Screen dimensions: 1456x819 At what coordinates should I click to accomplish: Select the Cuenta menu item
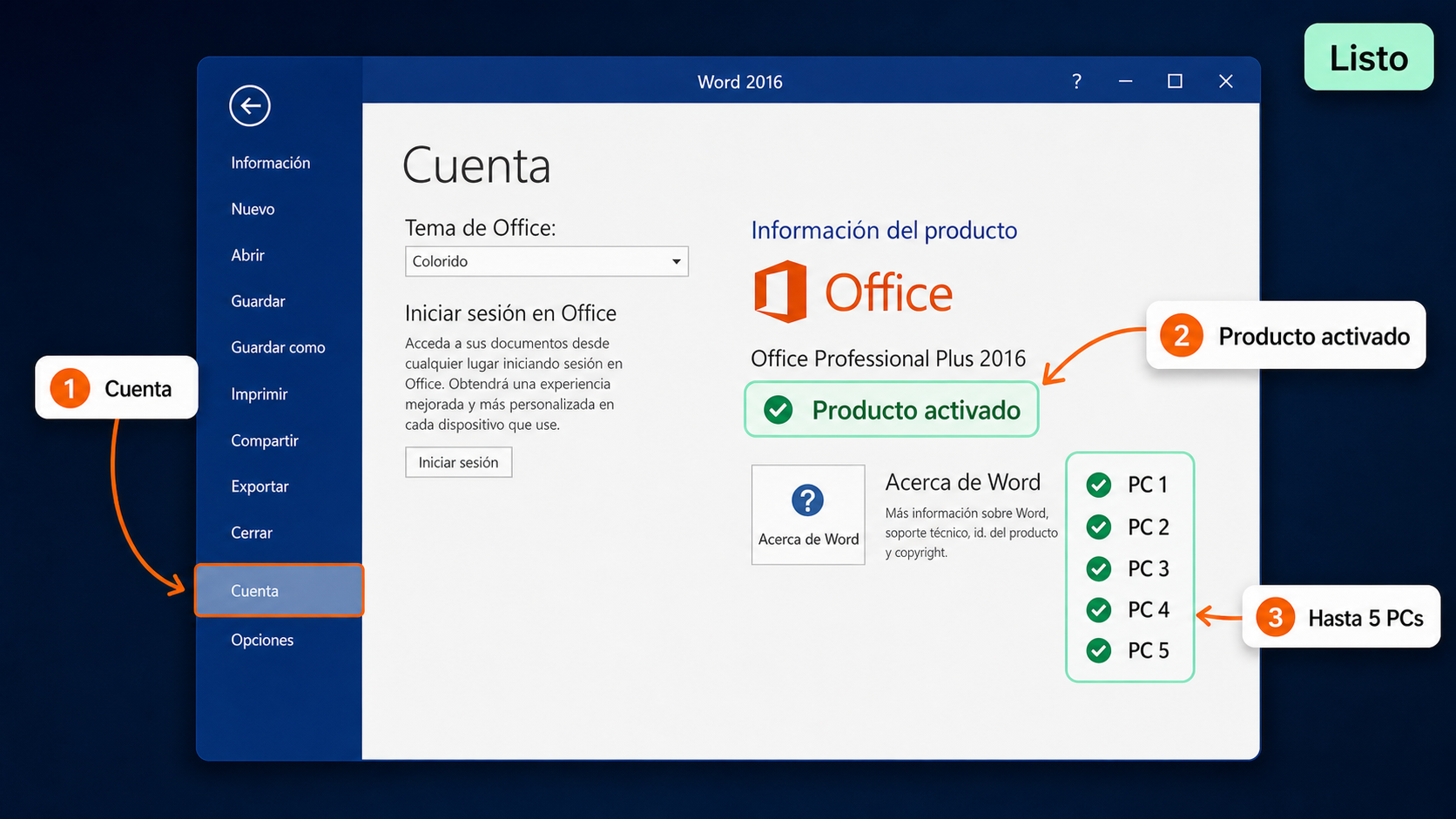(279, 591)
